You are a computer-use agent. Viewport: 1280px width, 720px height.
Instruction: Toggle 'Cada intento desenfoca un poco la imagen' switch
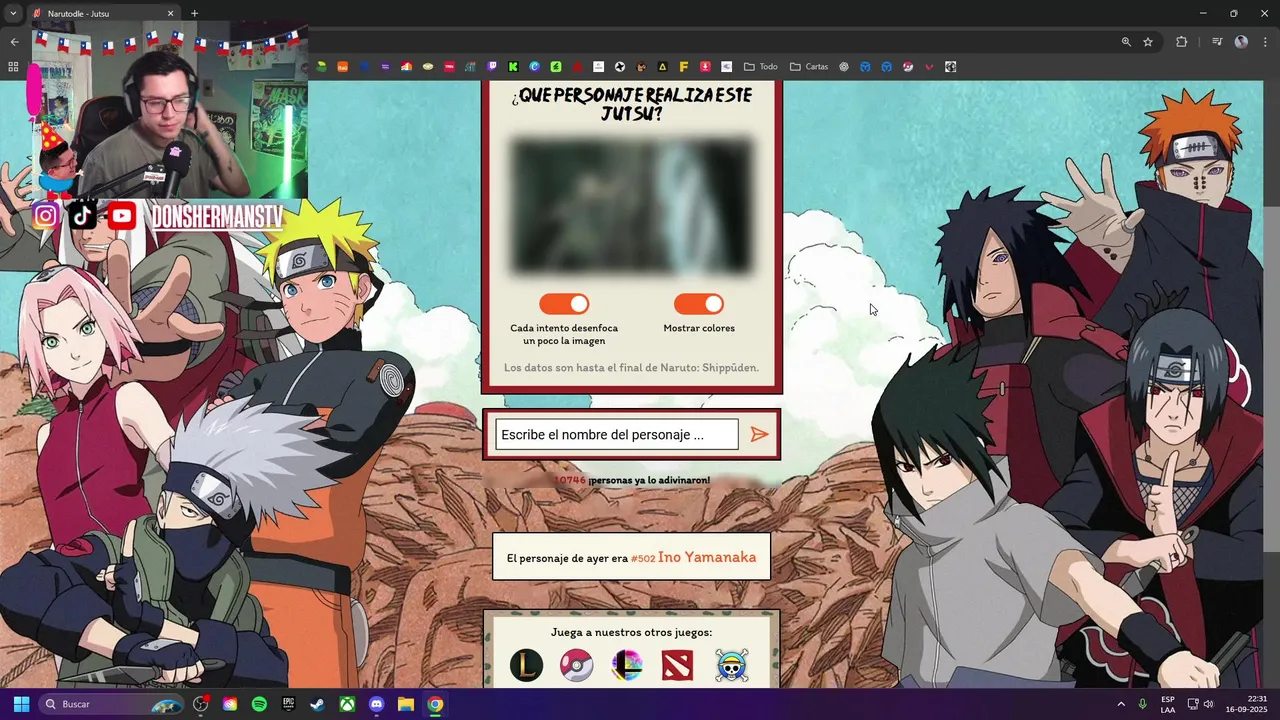(x=564, y=304)
